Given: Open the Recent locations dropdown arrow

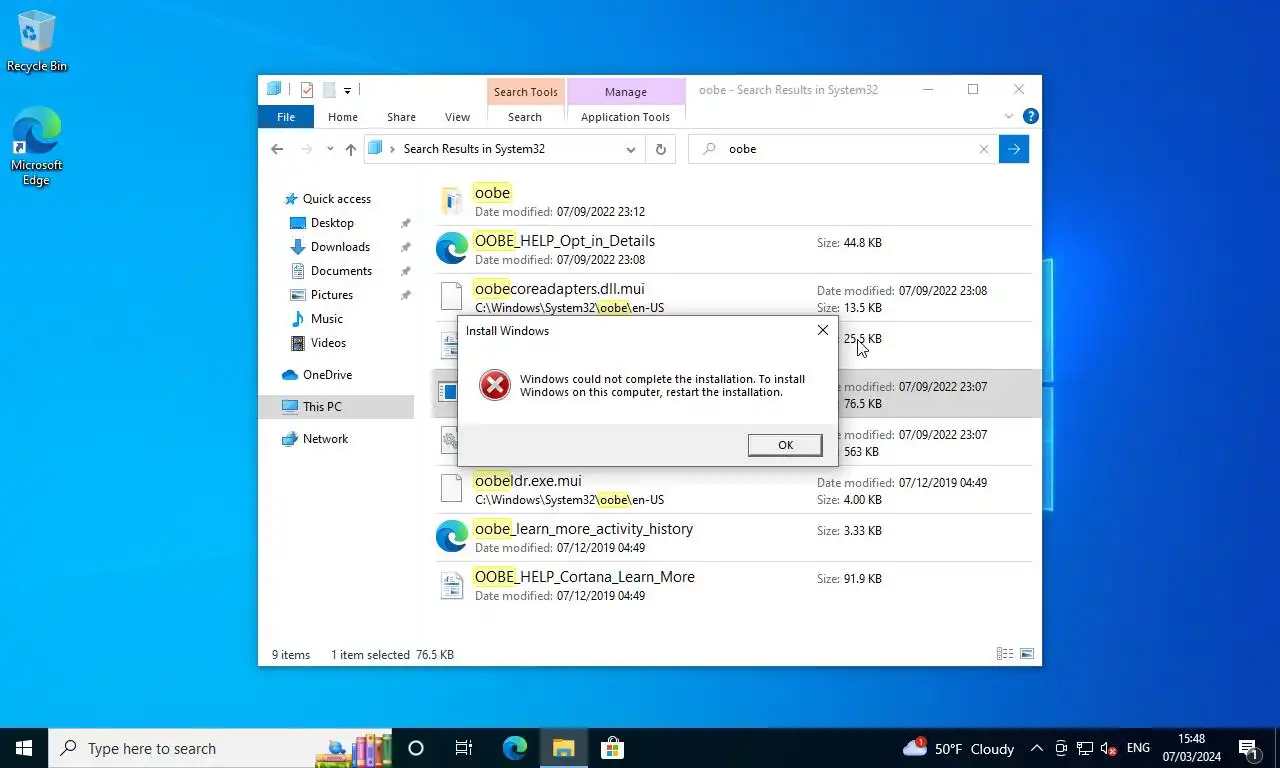Looking at the screenshot, I should (330, 149).
